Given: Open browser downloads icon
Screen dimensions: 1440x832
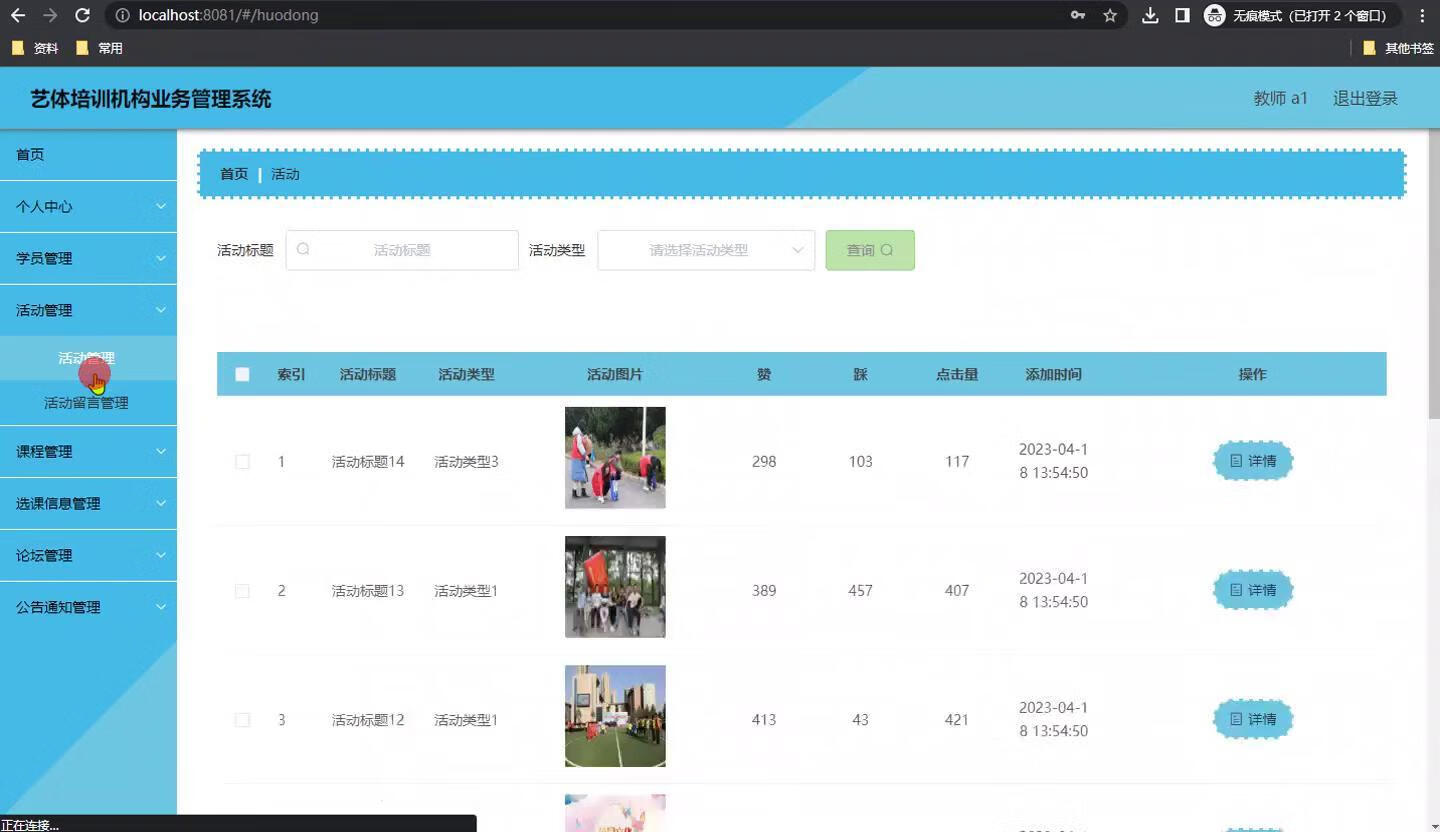Looking at the screenshot, I should coord(1150,15).
